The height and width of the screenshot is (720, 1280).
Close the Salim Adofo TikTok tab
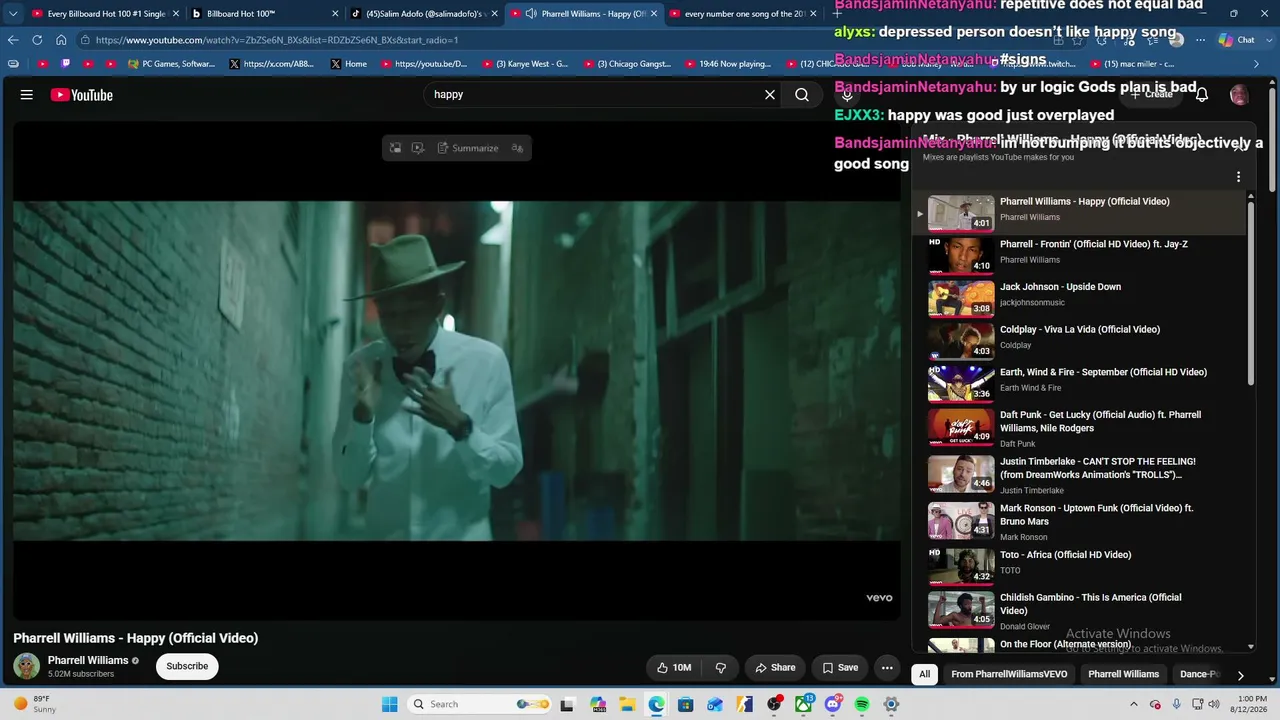[494, 14]
